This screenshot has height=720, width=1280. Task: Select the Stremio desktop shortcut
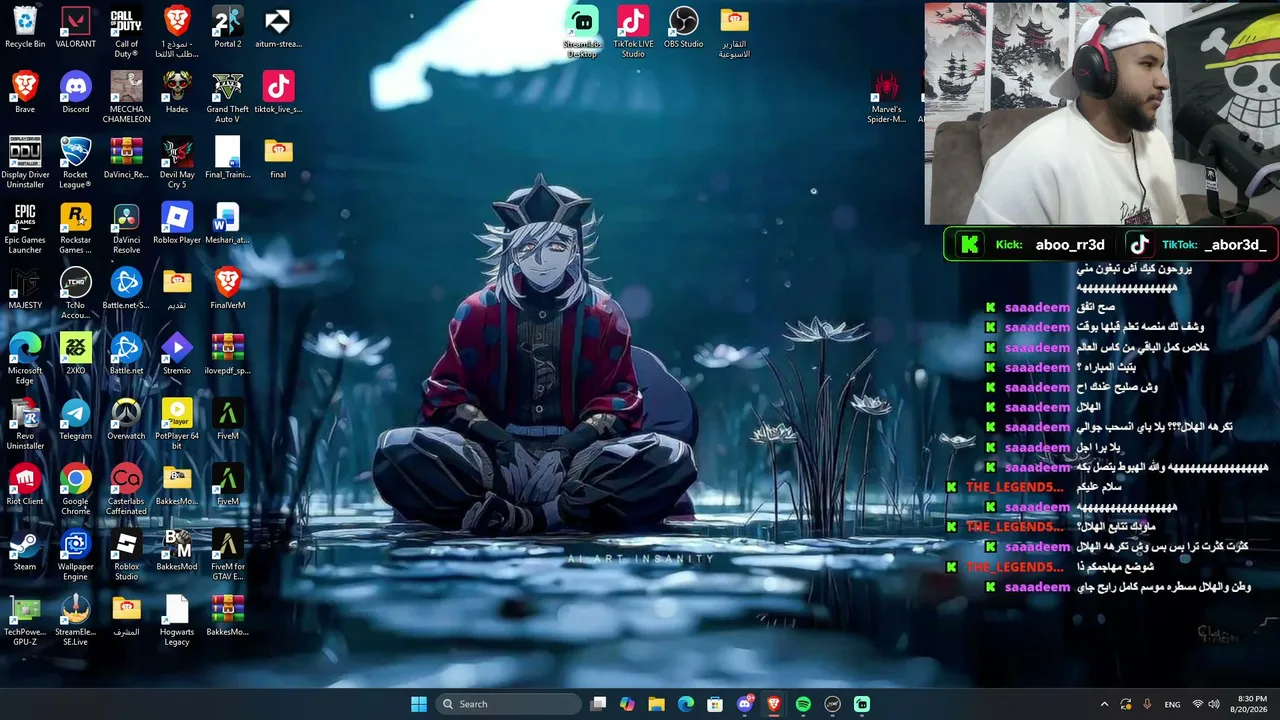[177, 353]
